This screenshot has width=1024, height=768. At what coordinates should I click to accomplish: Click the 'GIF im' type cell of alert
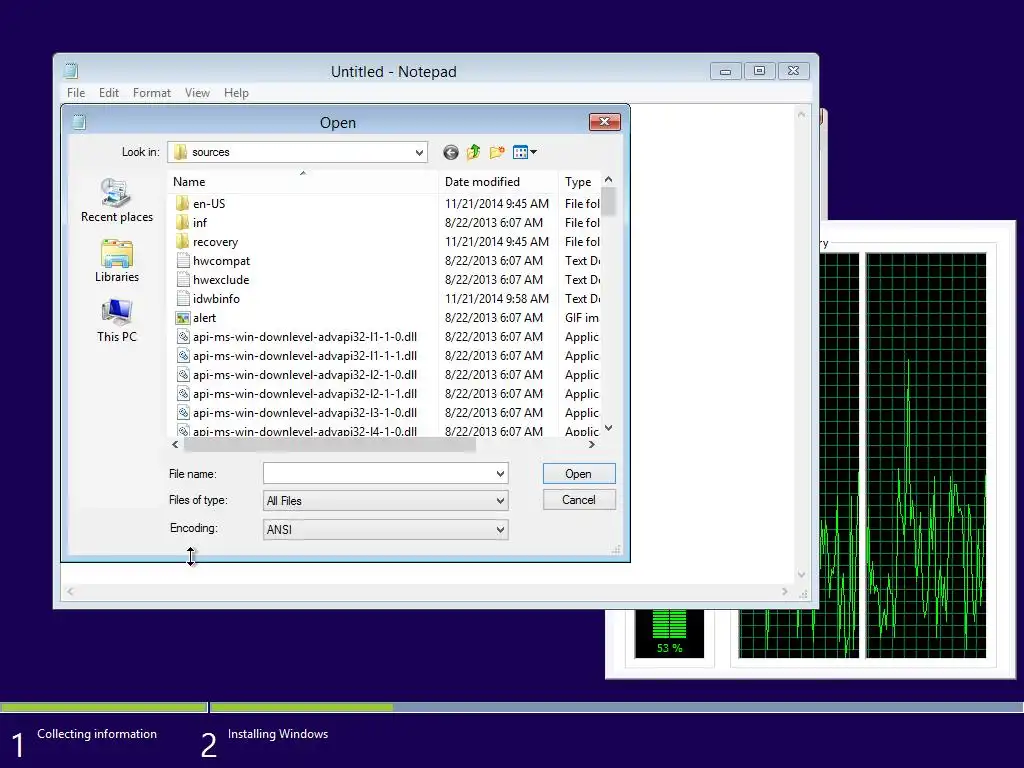[x=582, y=318]
